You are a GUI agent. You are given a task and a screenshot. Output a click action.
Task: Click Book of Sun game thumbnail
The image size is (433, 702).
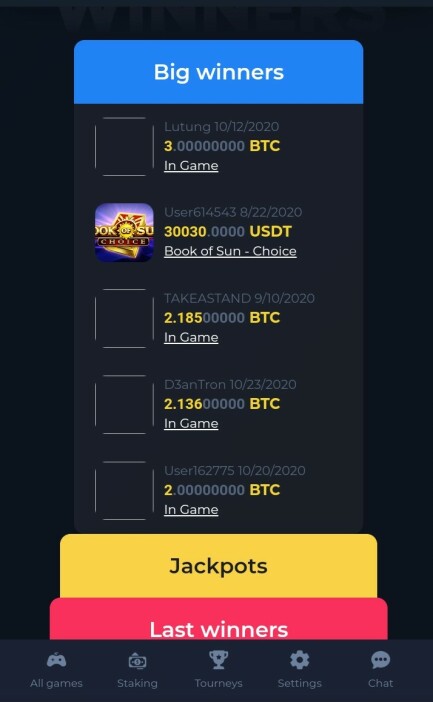coord(124,232)
